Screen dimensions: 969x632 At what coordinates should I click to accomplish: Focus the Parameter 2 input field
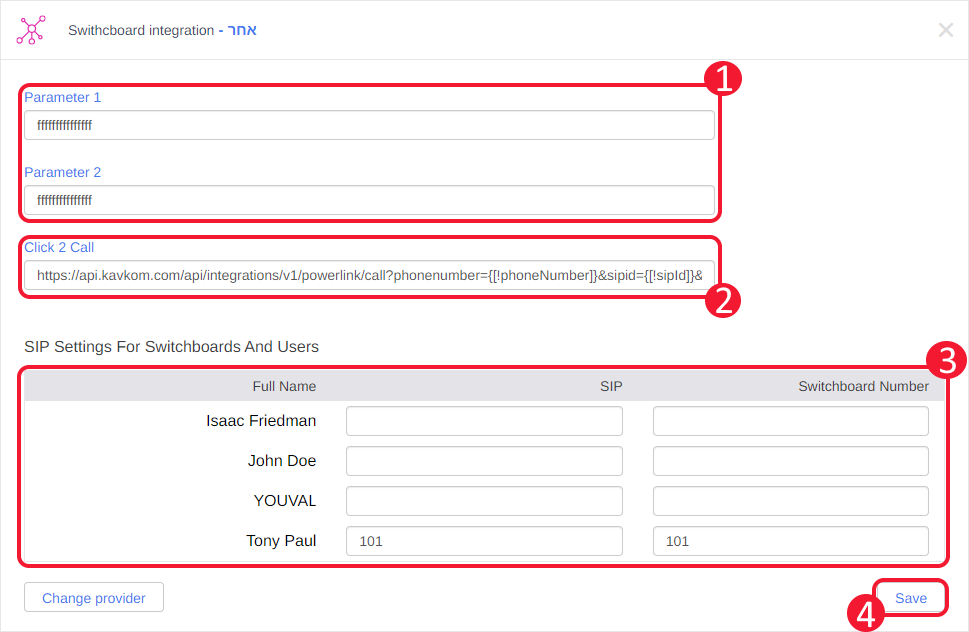coord(369,200)
